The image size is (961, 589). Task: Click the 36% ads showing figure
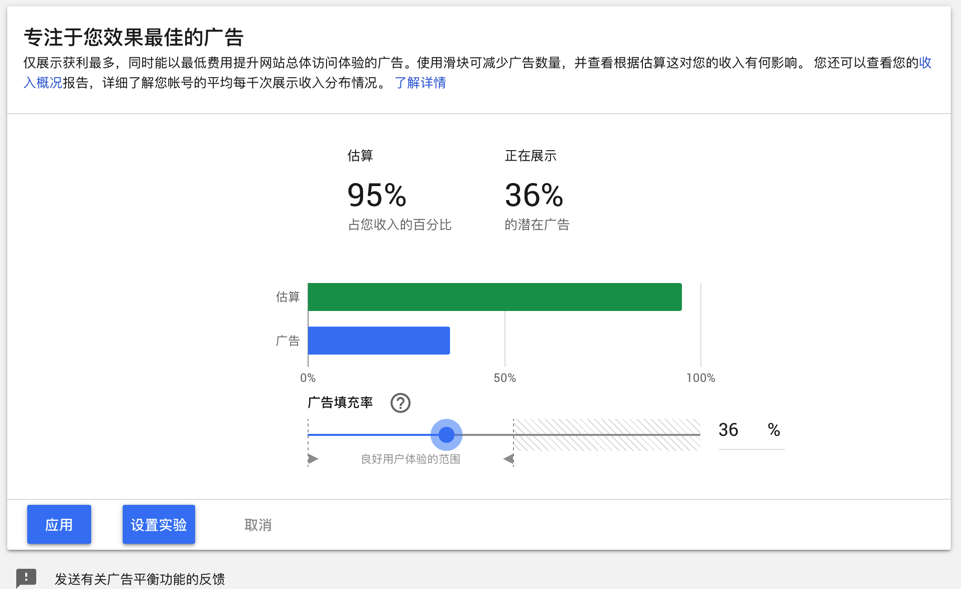point(534,195)
